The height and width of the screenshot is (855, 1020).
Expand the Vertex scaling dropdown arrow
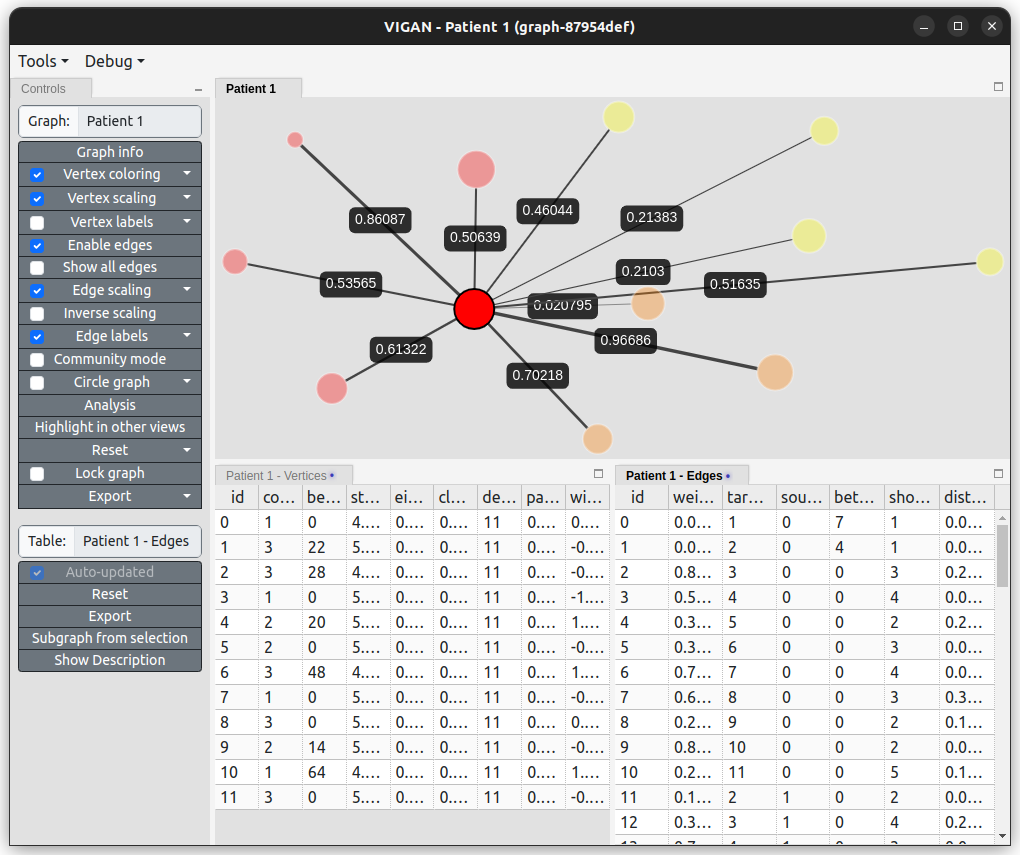[x=187, y=198]
